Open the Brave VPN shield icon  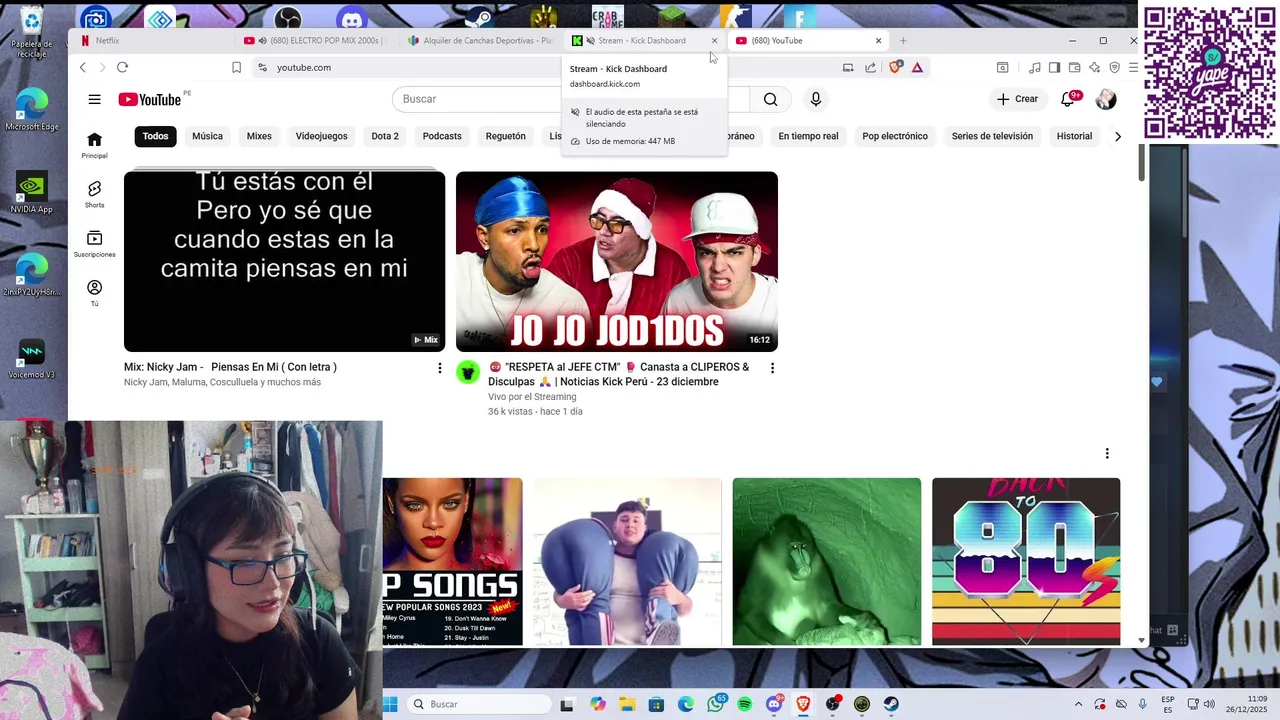(x=1114, y=67)
